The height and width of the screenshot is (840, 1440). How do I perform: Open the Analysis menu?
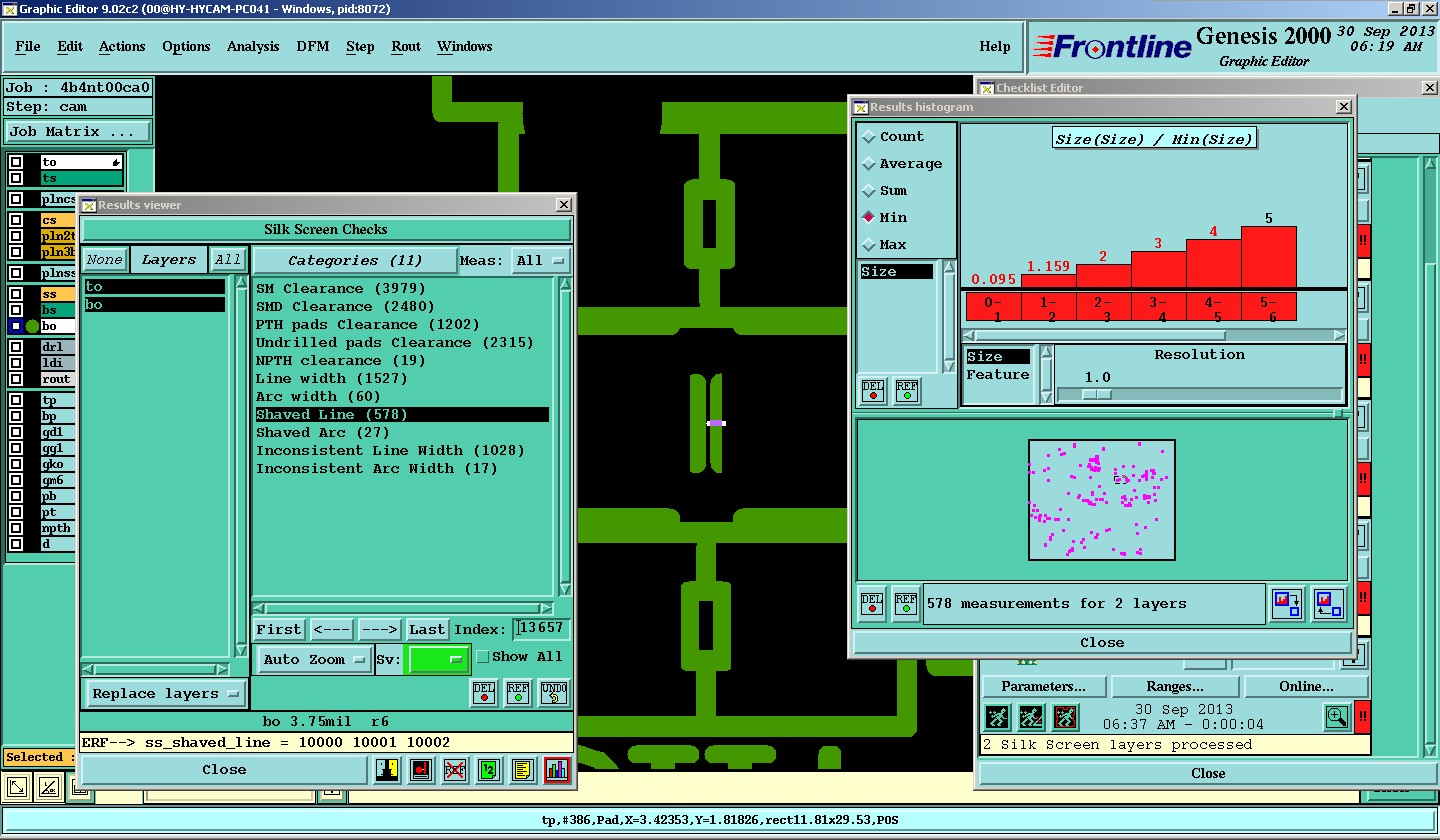pyautogui.click(x=253, y=46)
